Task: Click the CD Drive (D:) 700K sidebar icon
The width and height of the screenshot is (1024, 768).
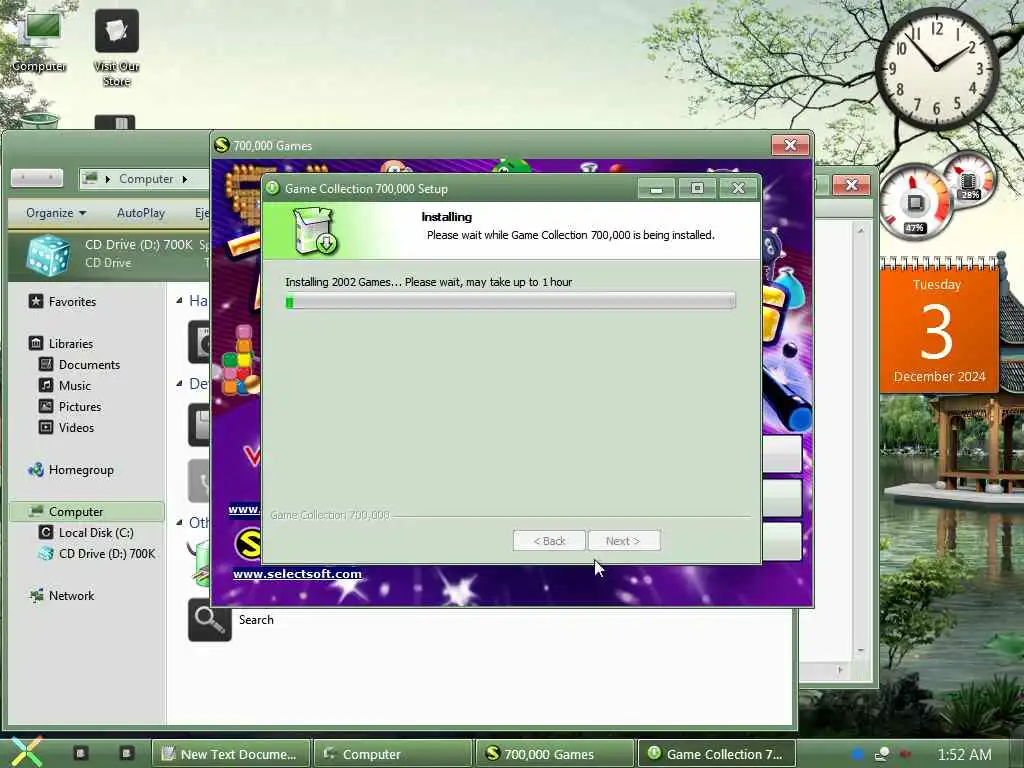Action: 46,553
